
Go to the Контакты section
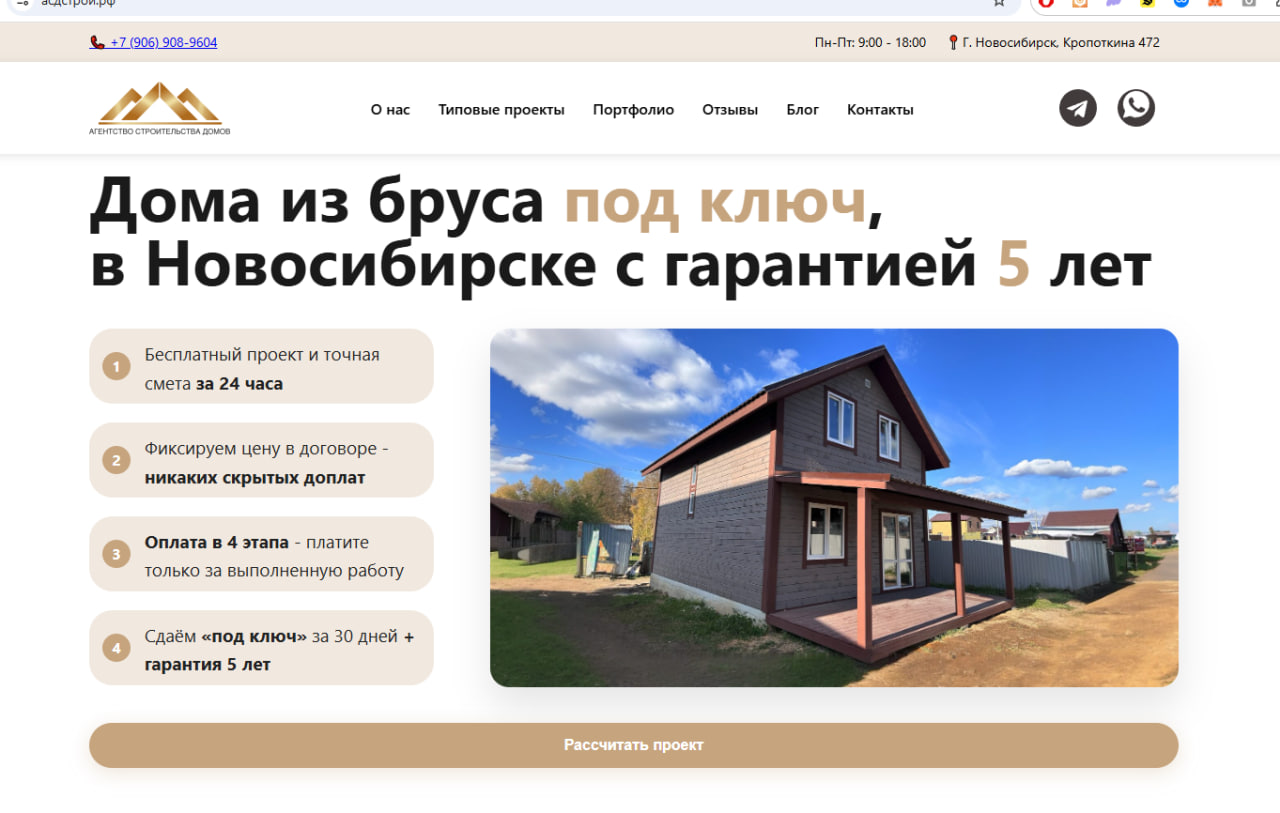(x=880, y=109)
